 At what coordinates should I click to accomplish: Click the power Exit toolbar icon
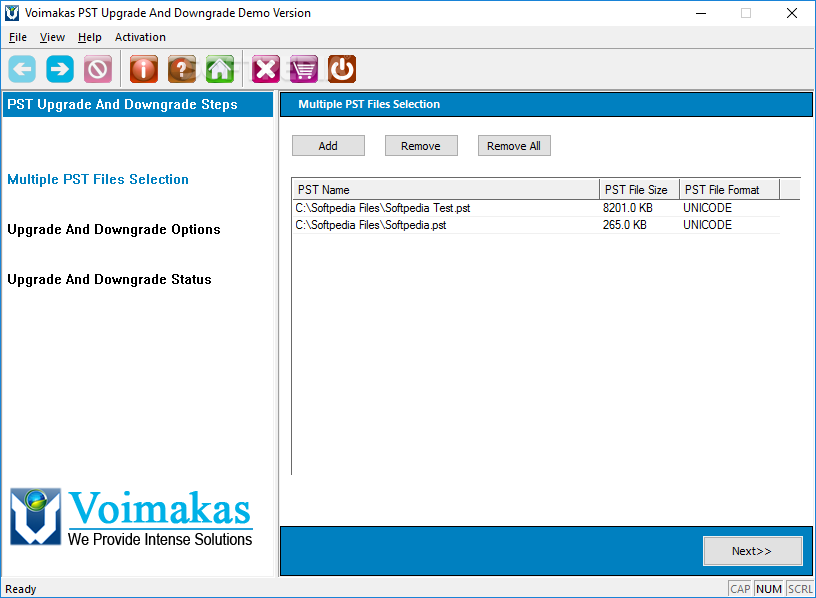coord(342,69)
